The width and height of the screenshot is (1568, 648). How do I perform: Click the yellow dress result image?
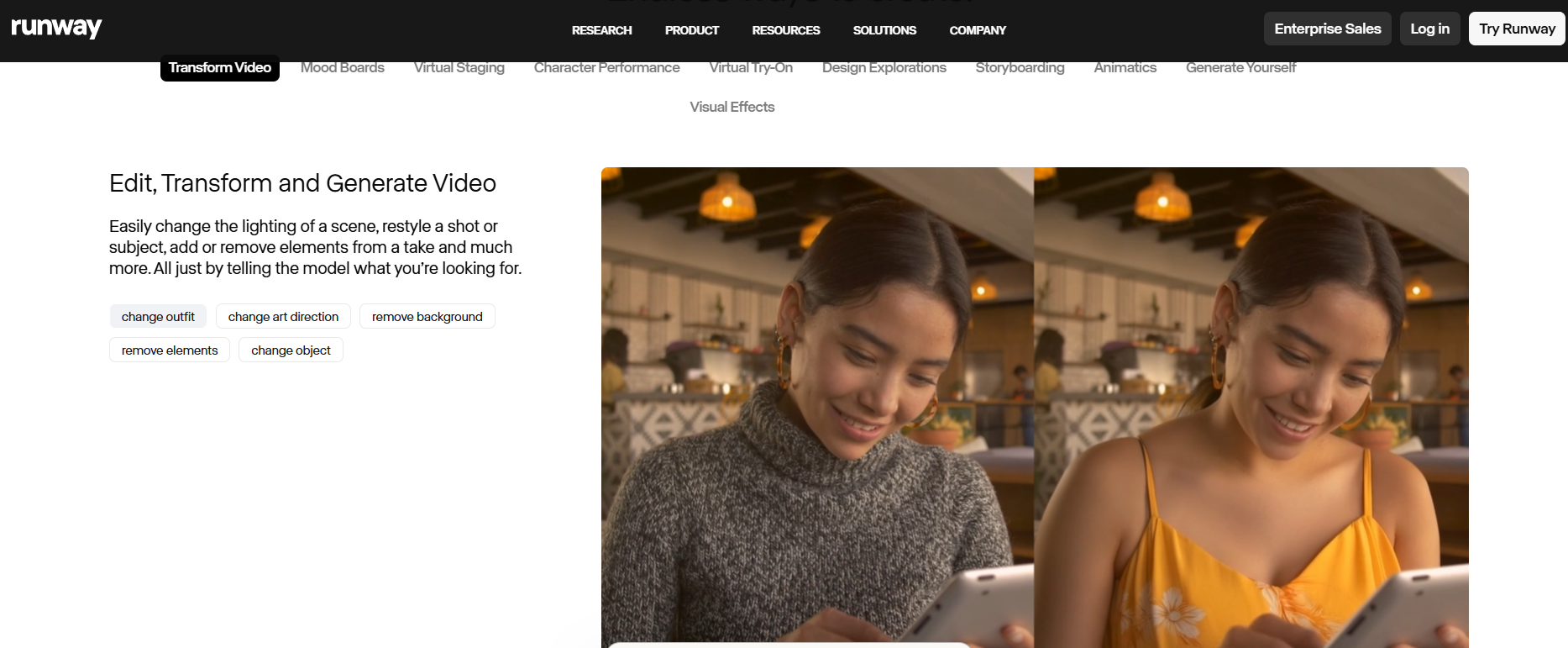(1251, 407)
